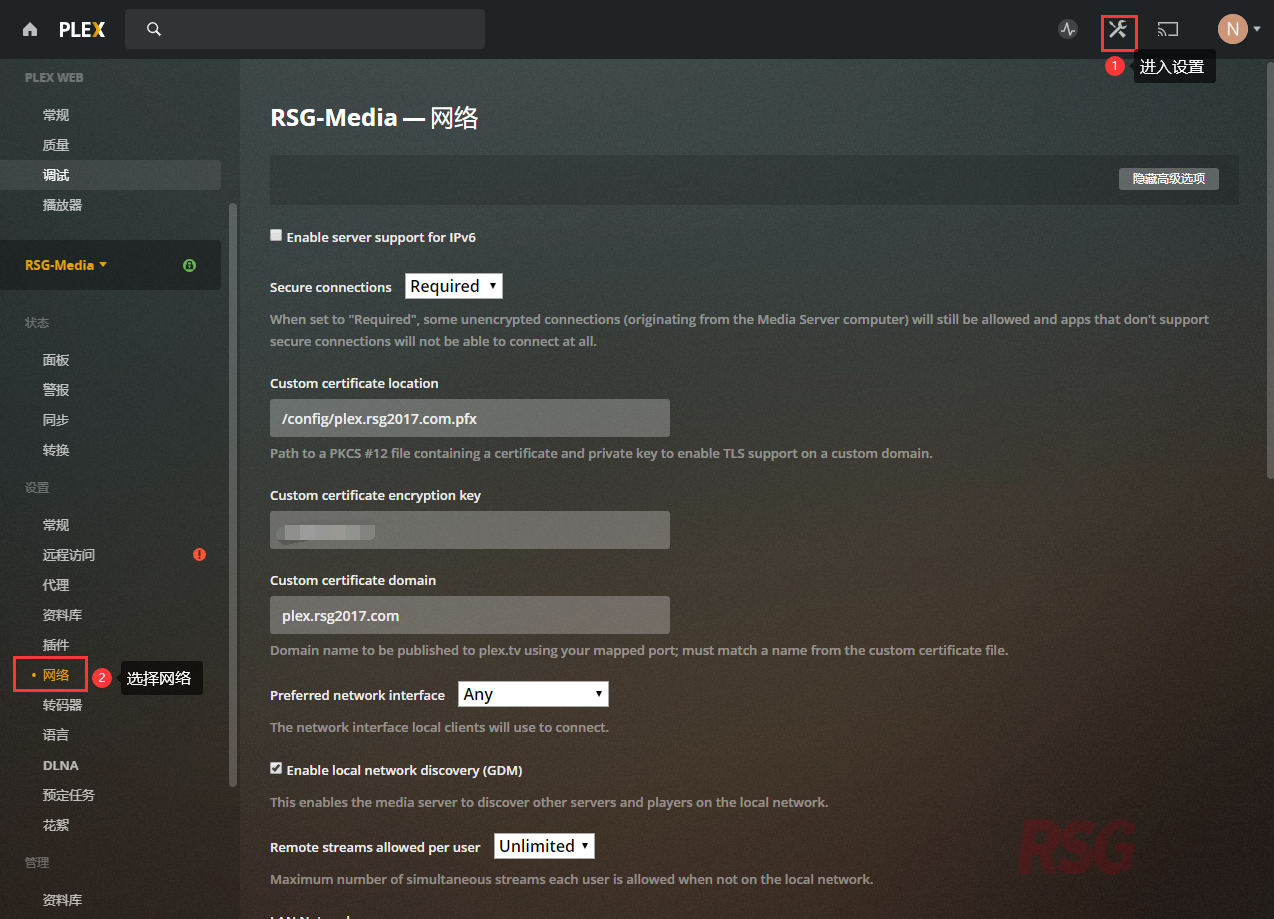Click the 状态 section header
This screenshot has height=919, width=1274.
tap(37, 323)
